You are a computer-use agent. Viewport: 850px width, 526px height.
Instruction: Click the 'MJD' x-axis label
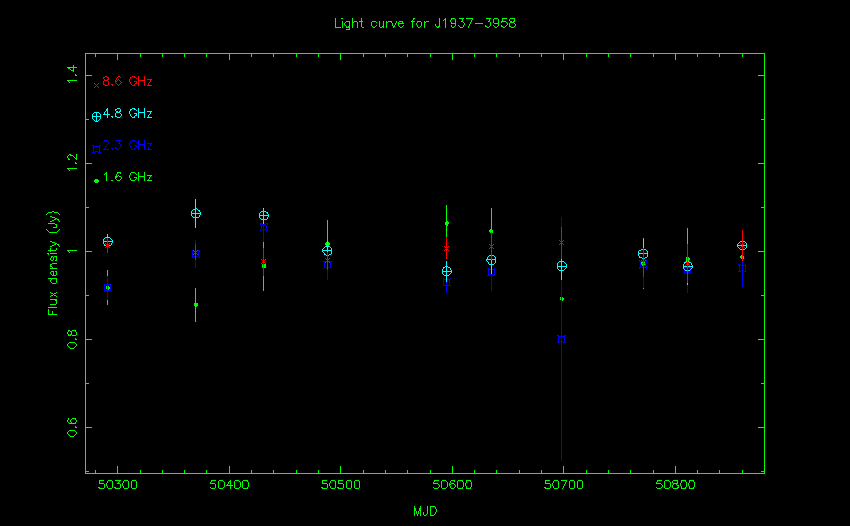pos(425,511)
